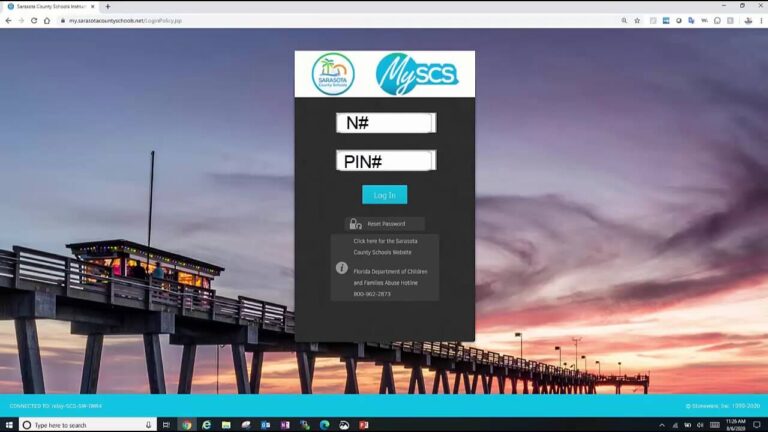Click the taskbar clock showing 11:26 AM

pos(736,425)
